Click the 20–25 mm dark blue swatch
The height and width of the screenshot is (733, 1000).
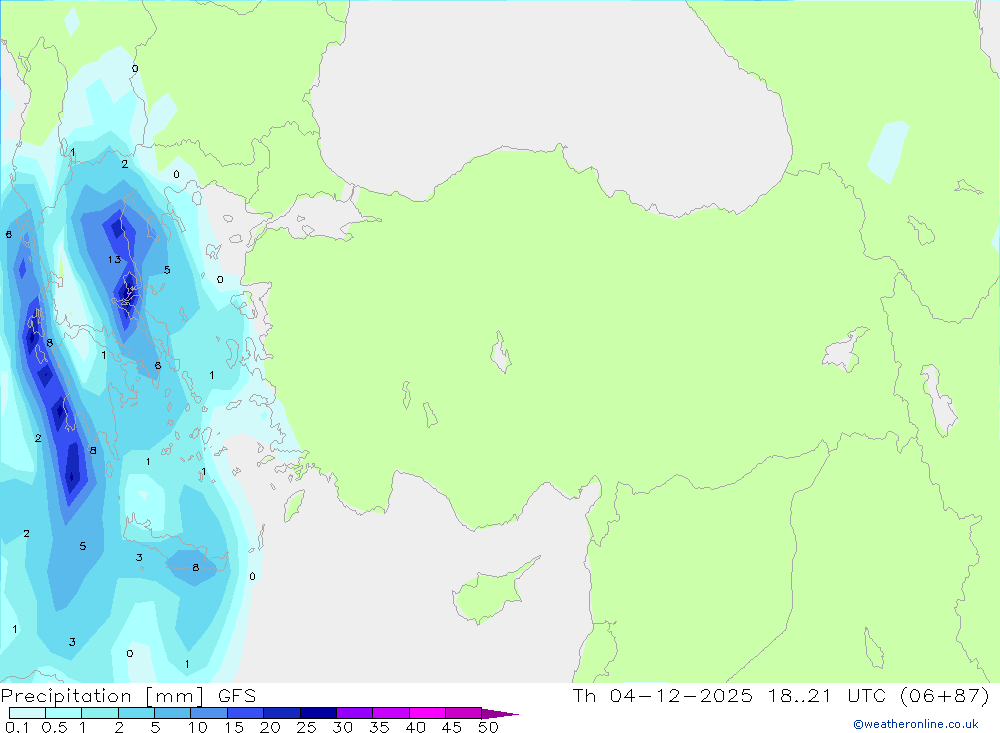281,713
